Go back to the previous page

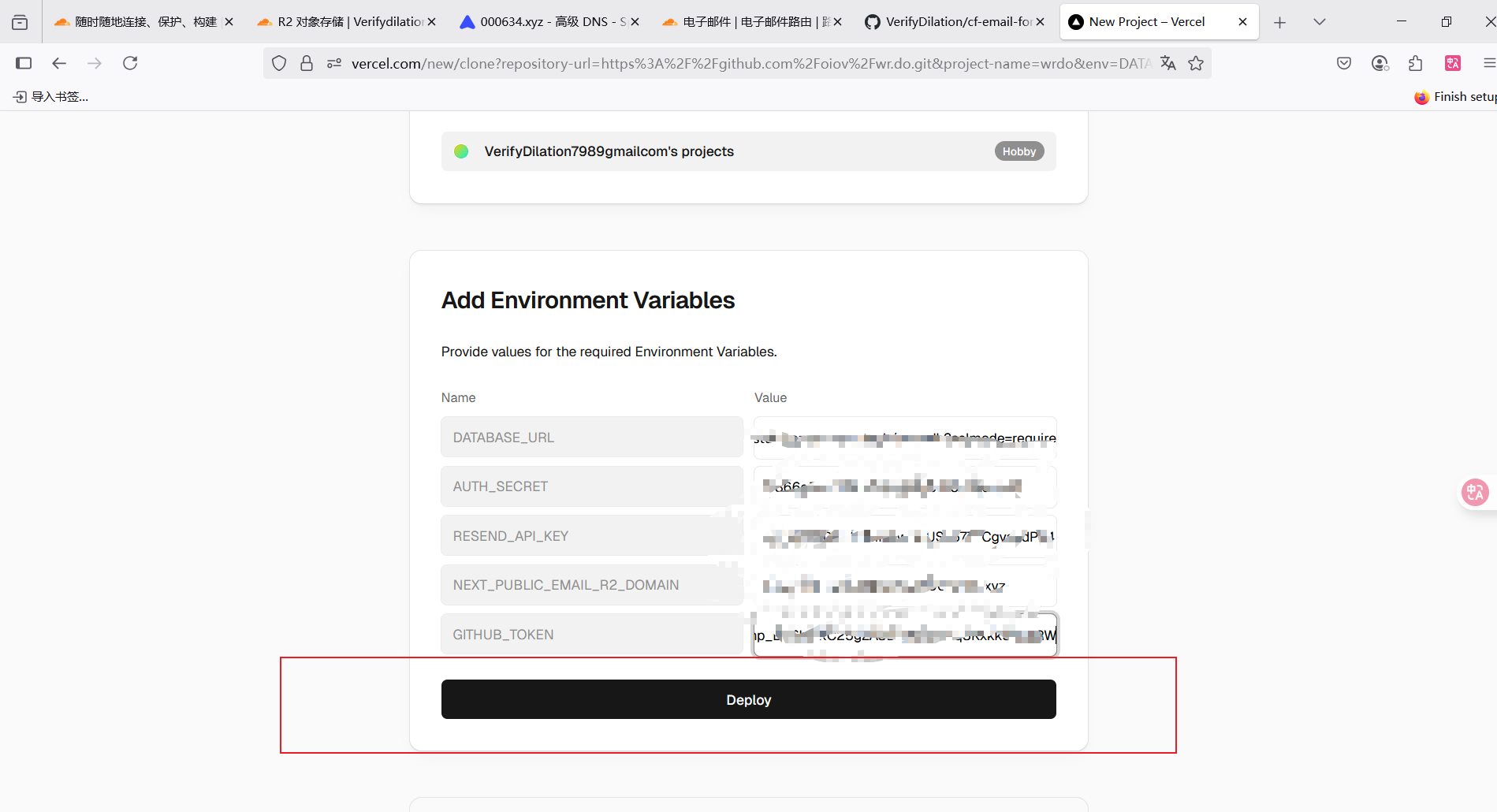point(59,63)
